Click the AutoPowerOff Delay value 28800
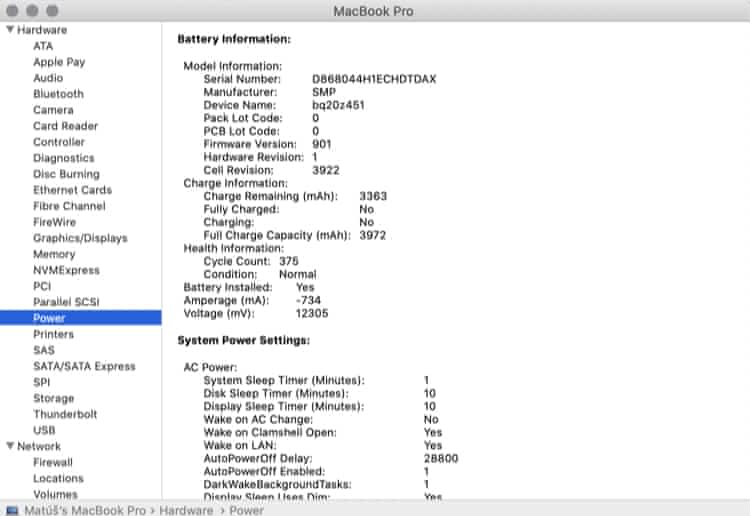 (441, 458)
